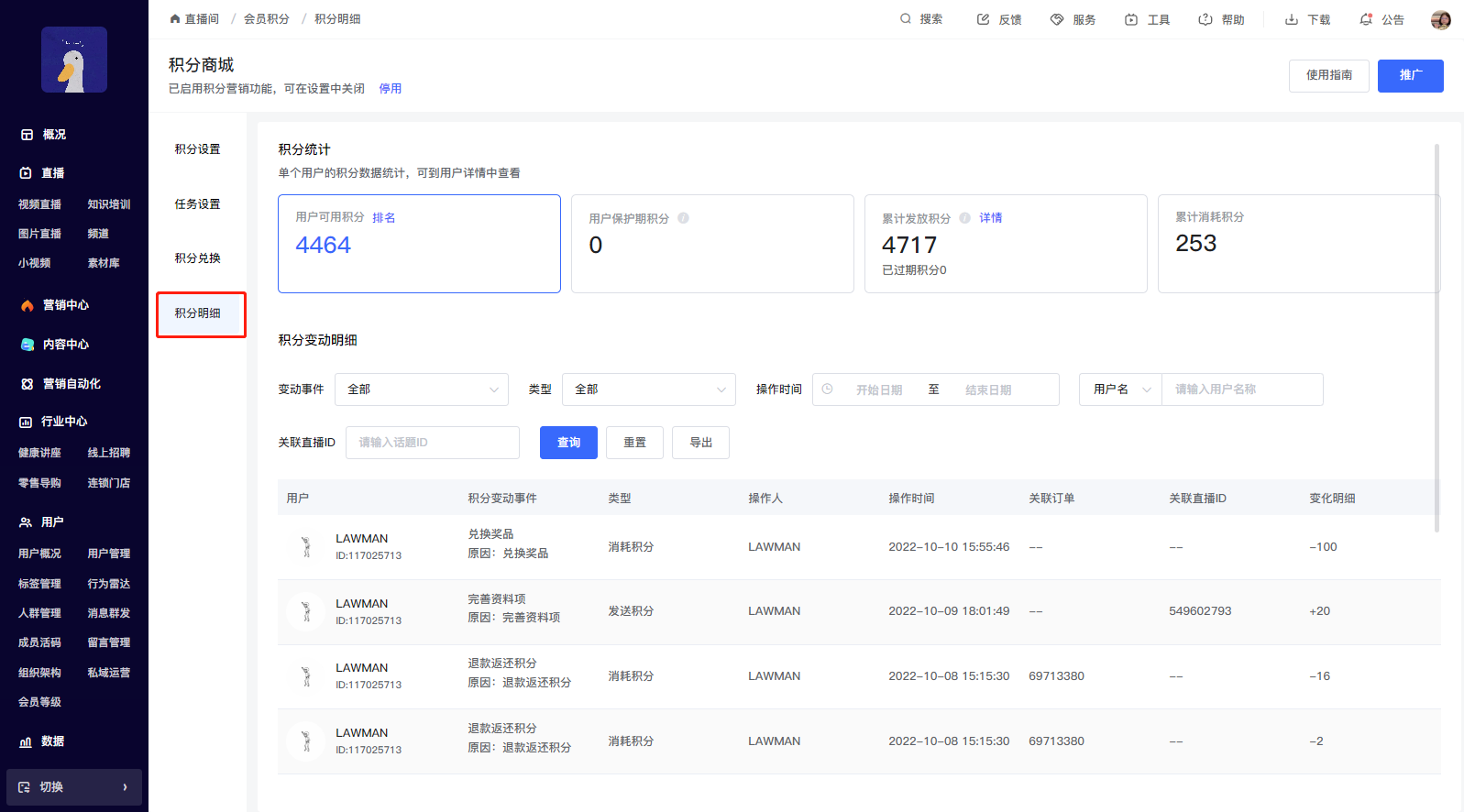This screenshot has height=812, width=1464.
Task: Click the vertical scrollbar on the right
Action: (x=1436, y=337)
